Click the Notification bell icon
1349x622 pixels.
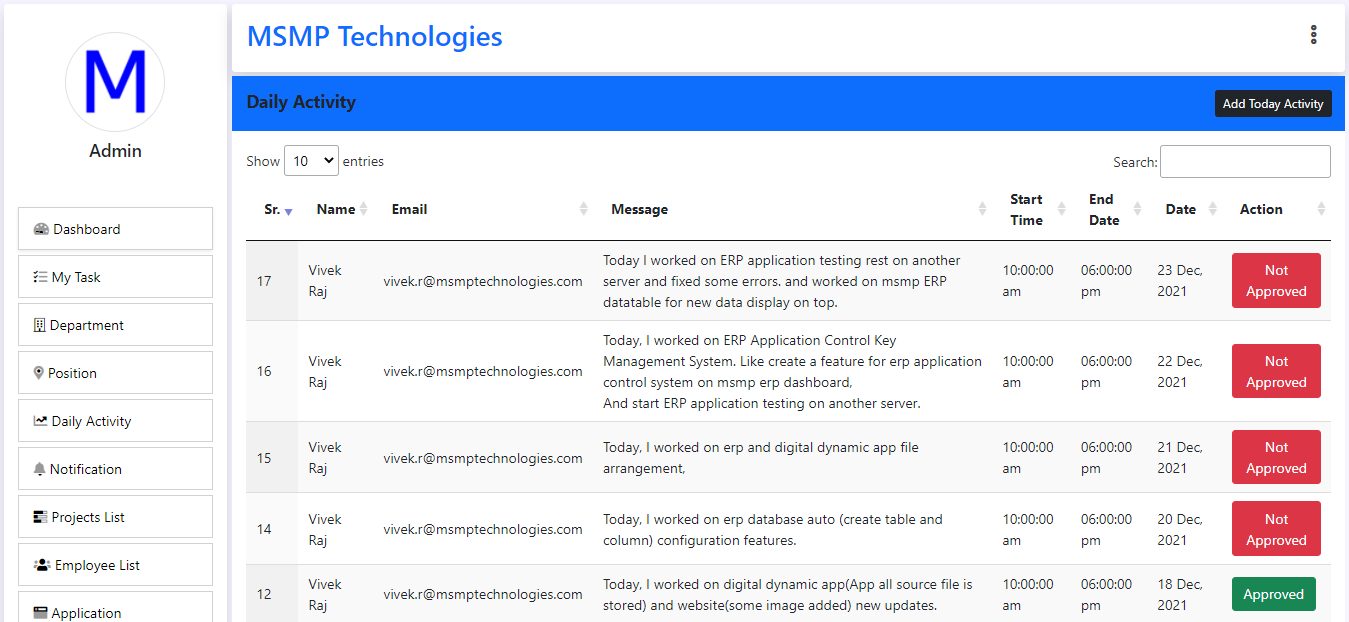point(39,469)
